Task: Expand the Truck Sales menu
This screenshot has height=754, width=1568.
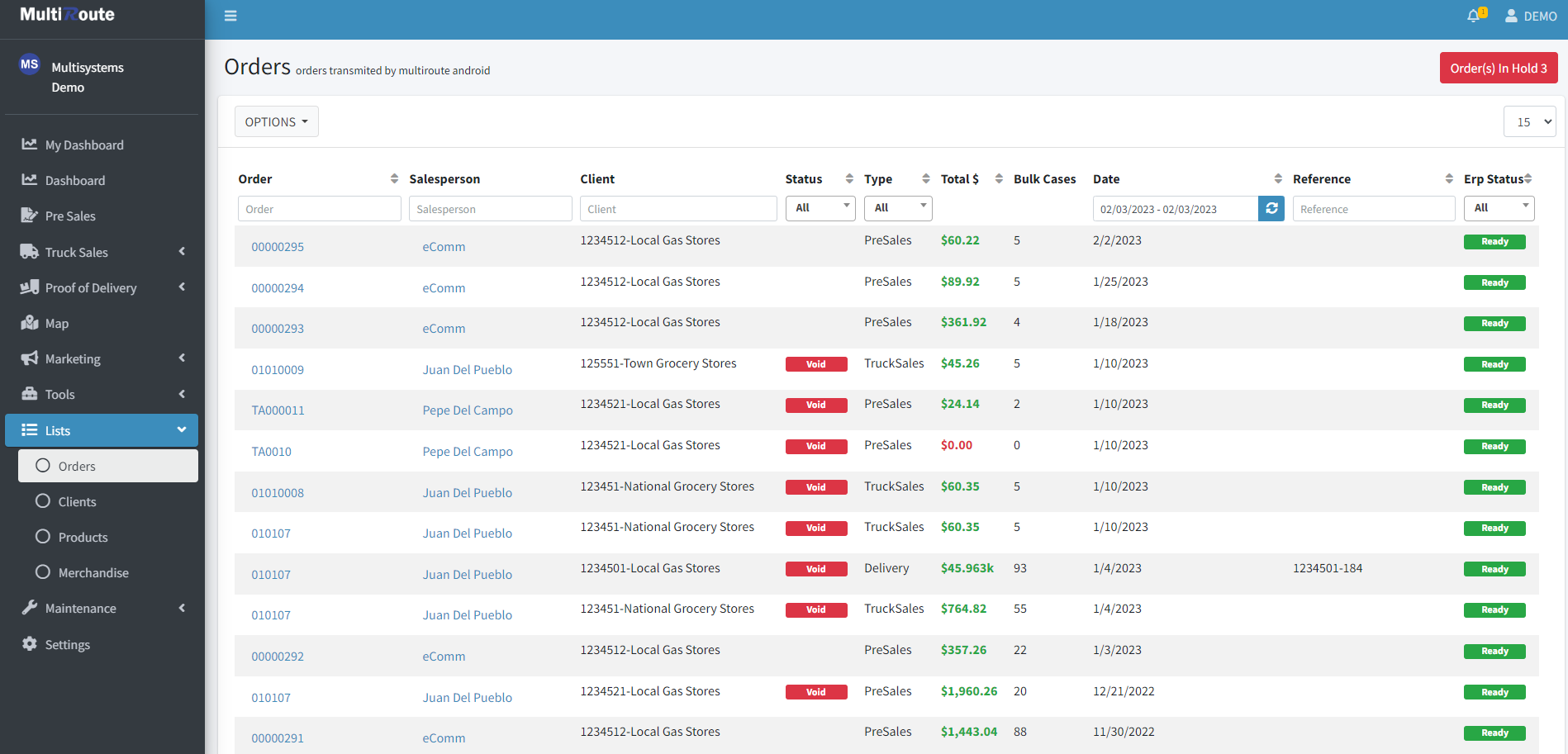Action: (77, 252)
